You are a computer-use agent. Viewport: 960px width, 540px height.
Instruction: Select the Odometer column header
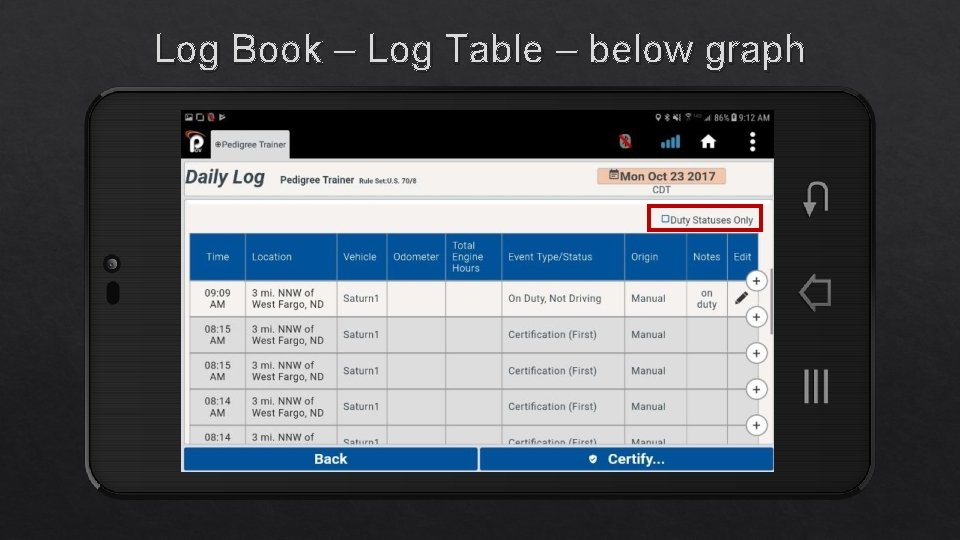(416, 257)
